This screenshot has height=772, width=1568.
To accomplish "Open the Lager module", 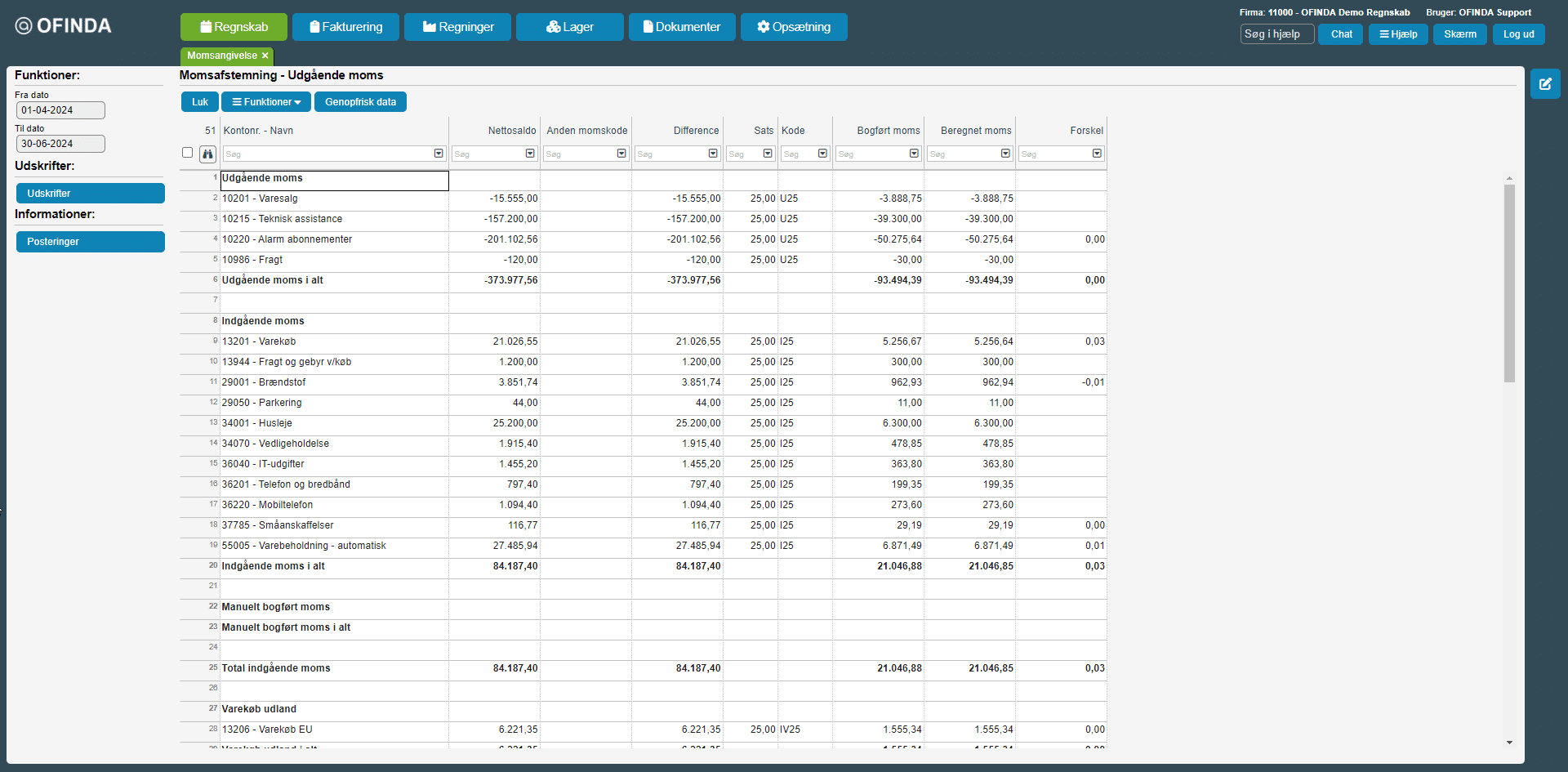I will pyautogui.click(x=569, y=27).
